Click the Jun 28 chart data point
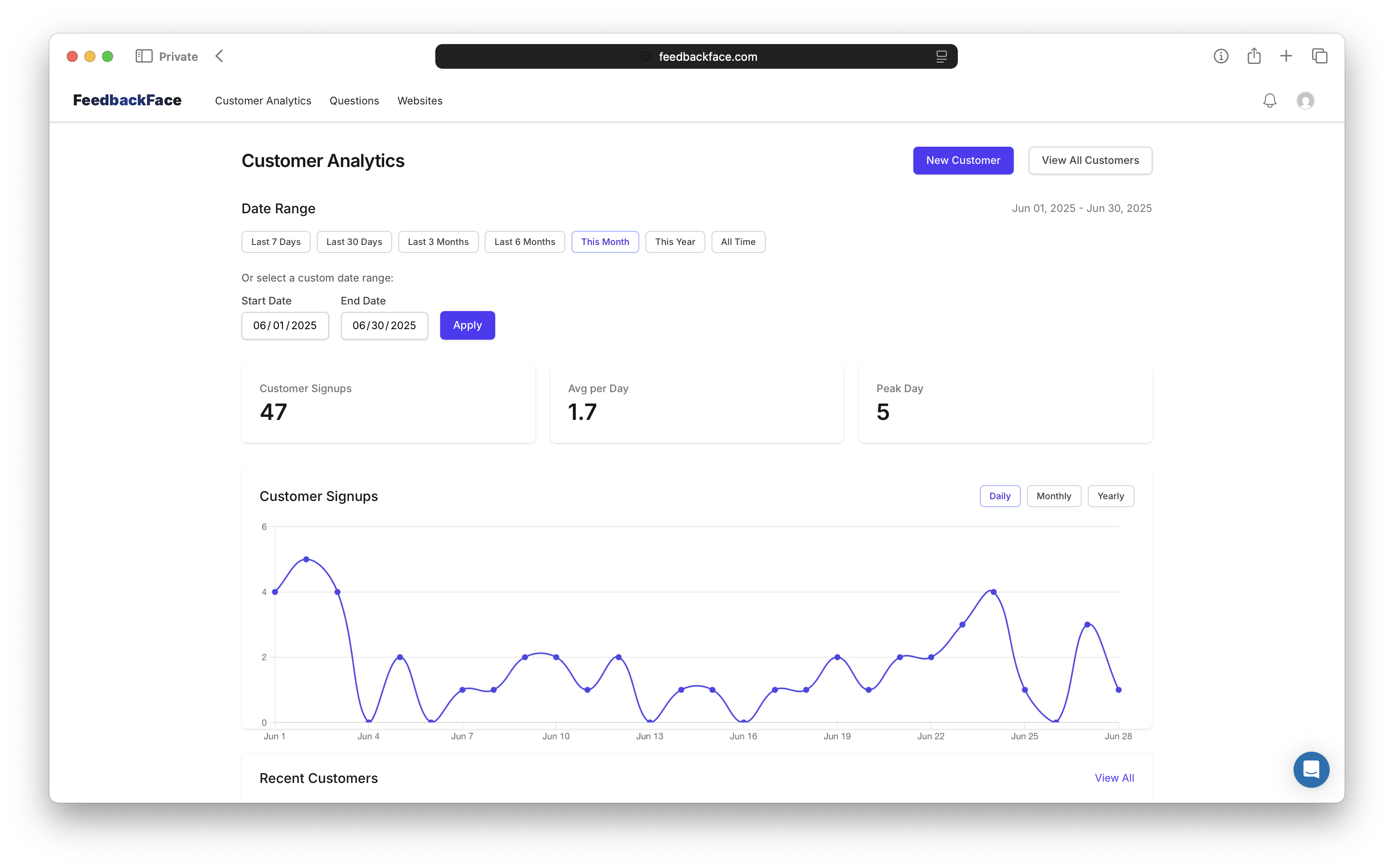This screenshot has height=868, width=1394. tap(1119, 690)
